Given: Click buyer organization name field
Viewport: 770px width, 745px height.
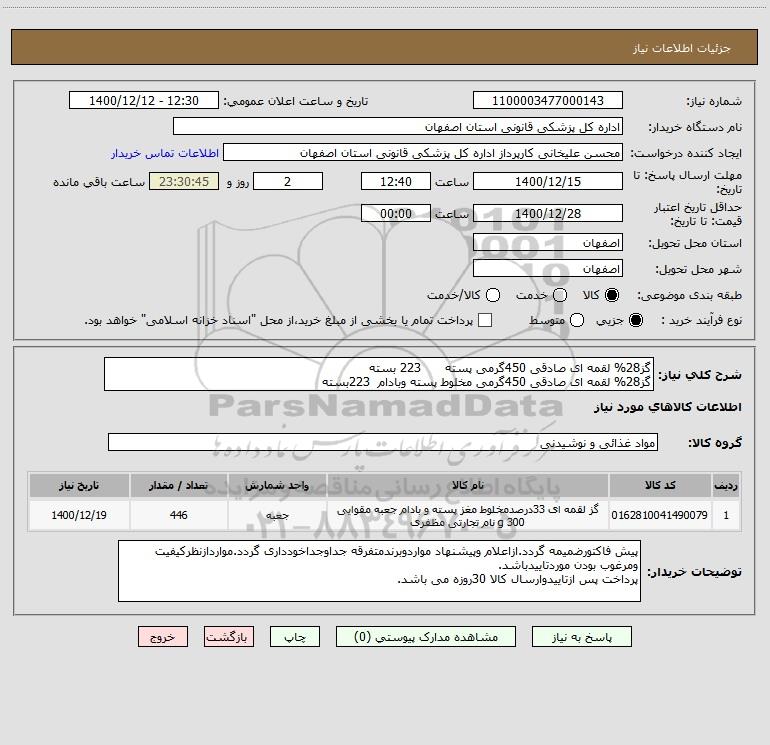Looking at the screenshot, I should tap(398, 127).
